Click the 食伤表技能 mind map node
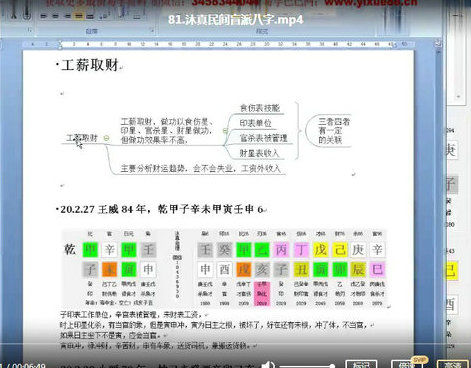 click(x=260, y=108)
